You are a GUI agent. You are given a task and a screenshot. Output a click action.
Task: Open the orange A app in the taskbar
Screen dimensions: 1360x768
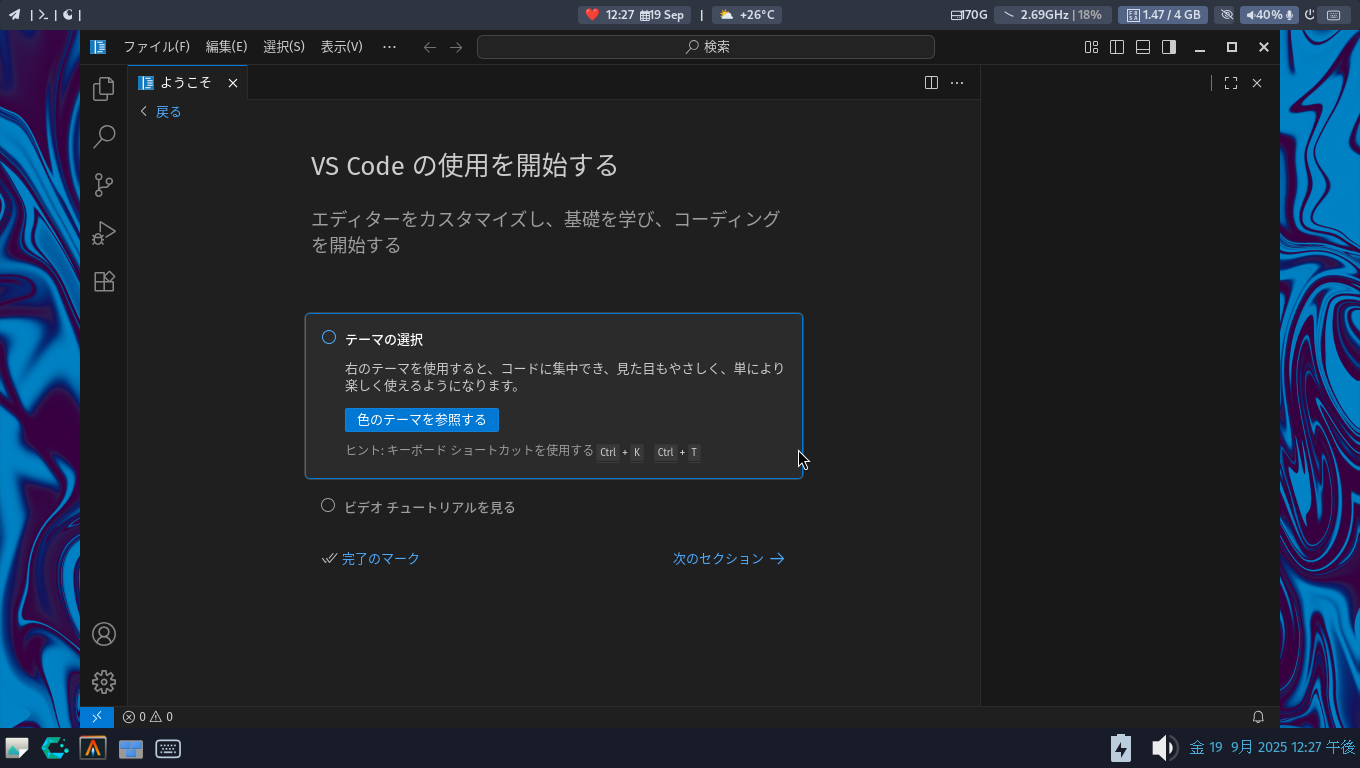pyautogui.click(x=93, y=748)
